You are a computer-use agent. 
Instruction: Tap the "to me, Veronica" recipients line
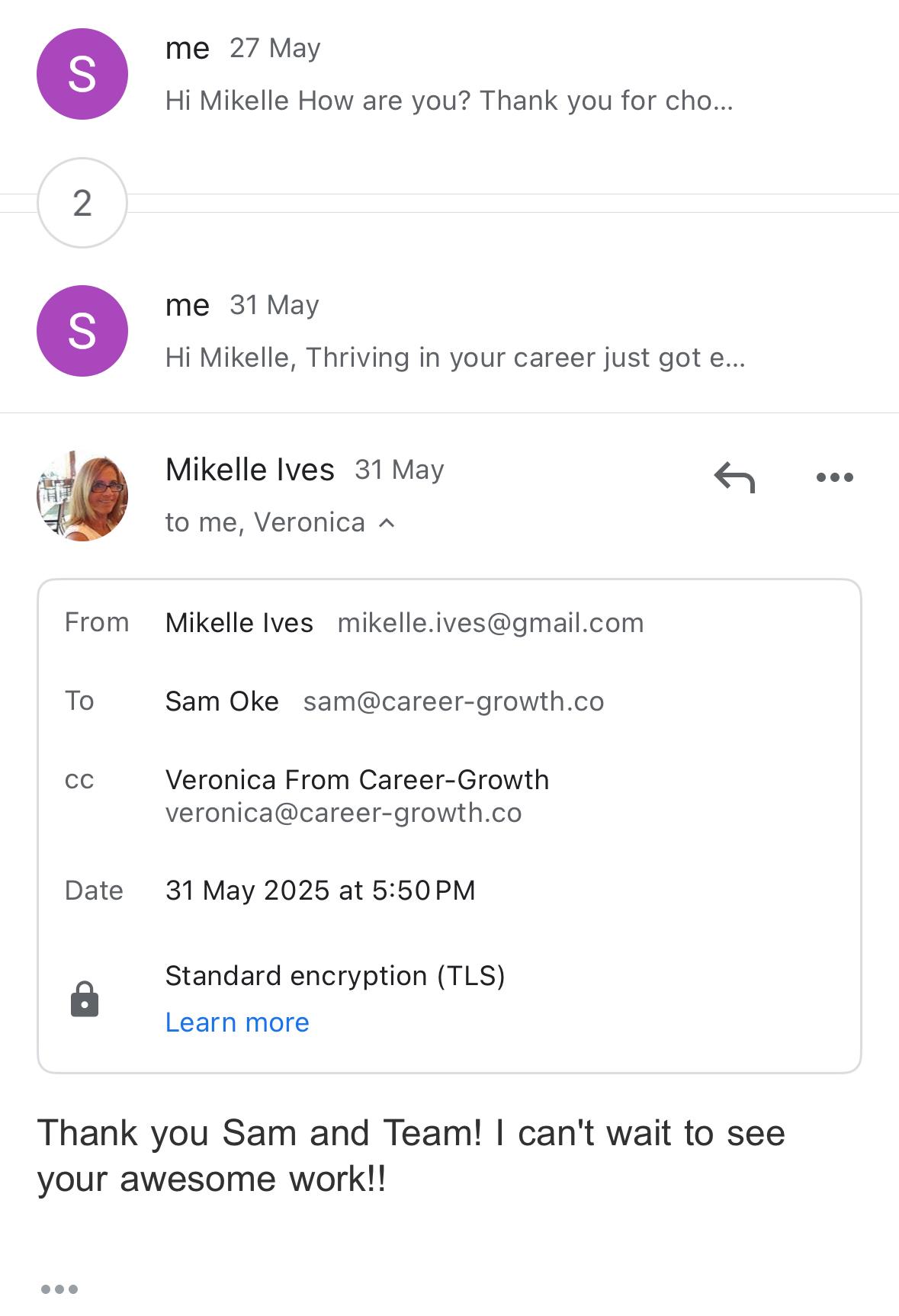[265, 522]
